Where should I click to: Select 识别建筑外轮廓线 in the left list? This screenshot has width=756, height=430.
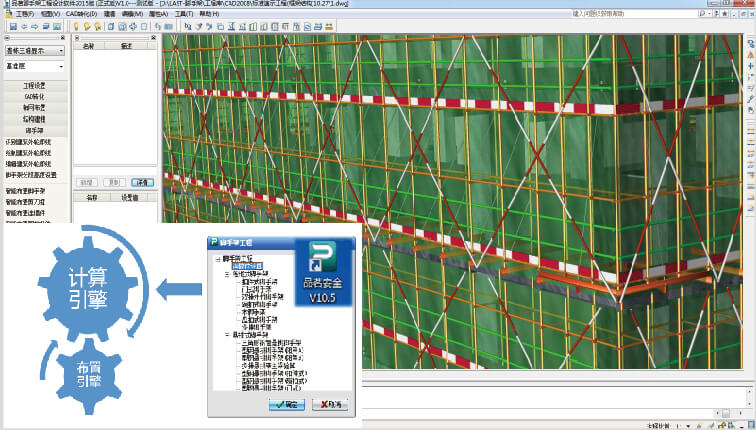tap(28, 142)
